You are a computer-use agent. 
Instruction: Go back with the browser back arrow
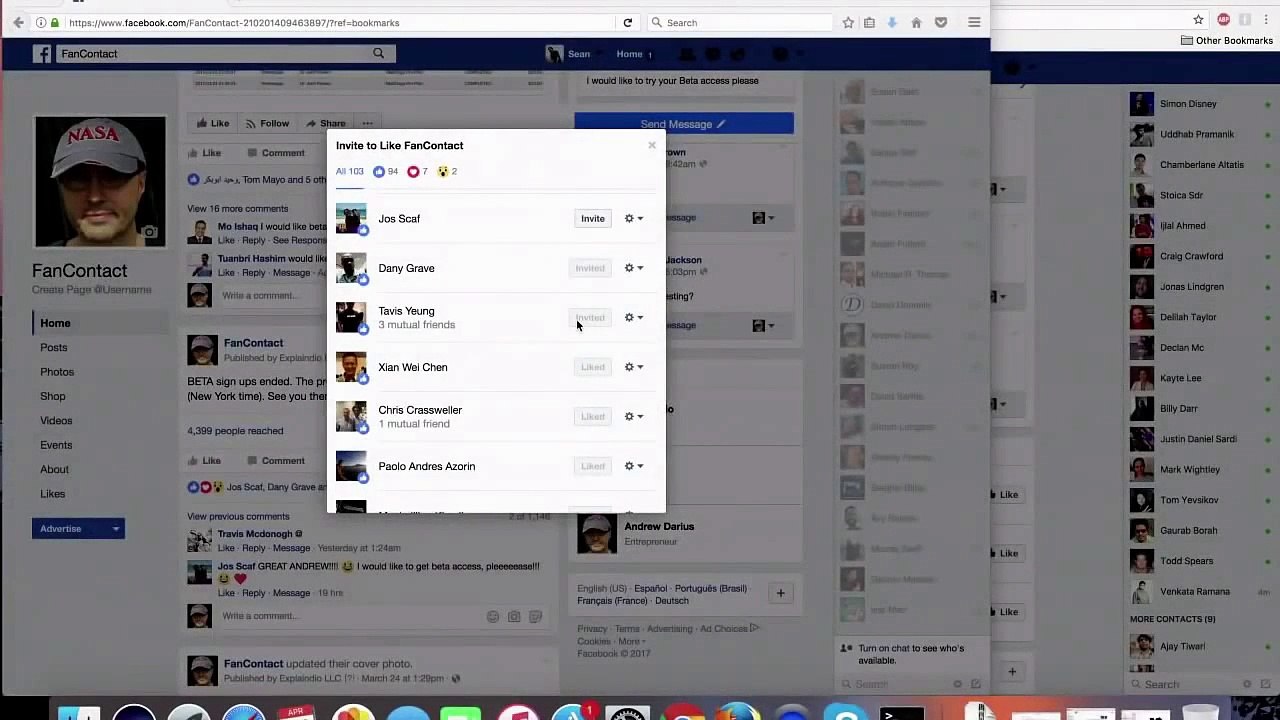[x=18, y=23]
